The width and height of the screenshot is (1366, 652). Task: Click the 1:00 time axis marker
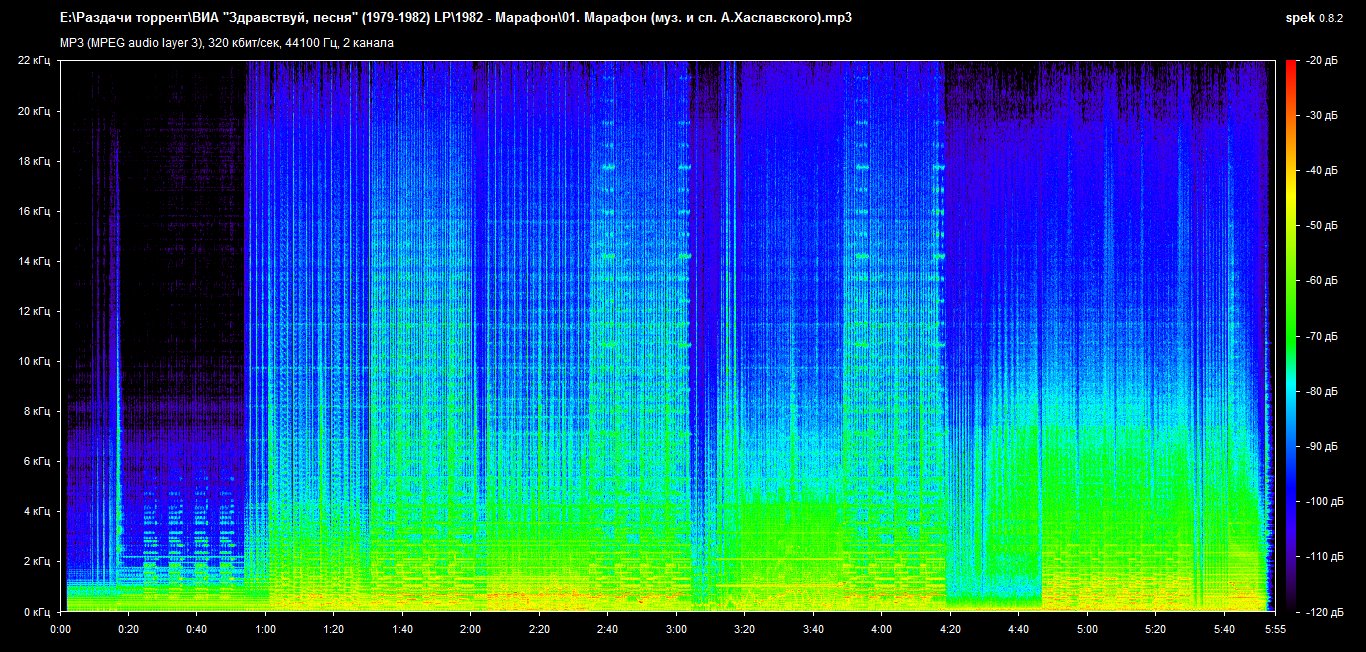(265, 629)
